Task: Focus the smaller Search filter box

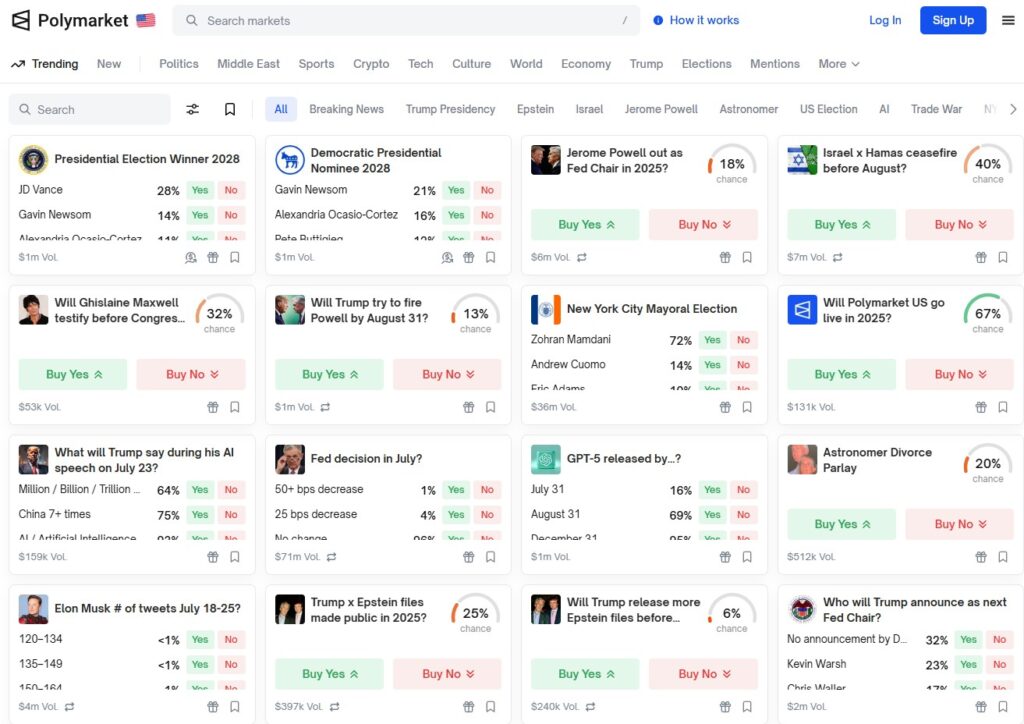Action: [89, 109]
